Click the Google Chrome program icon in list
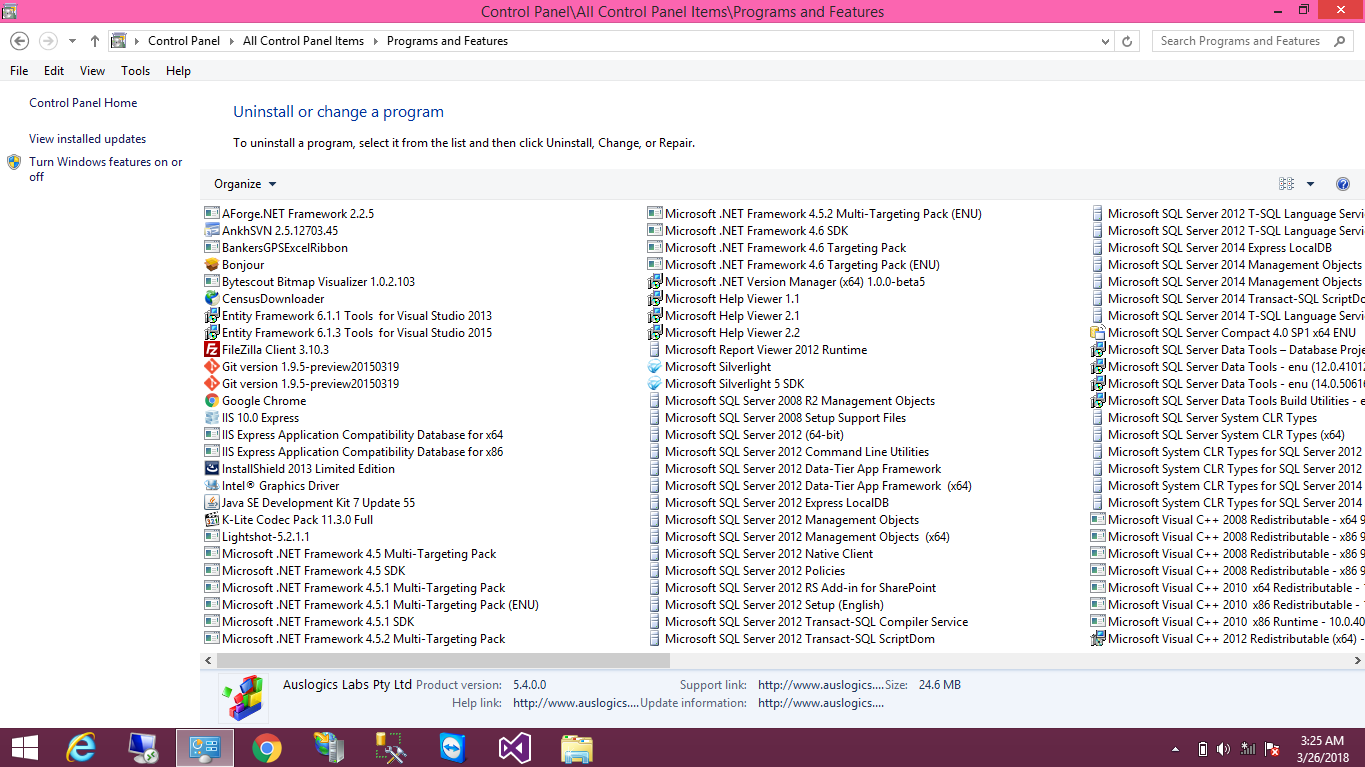The image size is (1365, 767). tap(212, 401)
